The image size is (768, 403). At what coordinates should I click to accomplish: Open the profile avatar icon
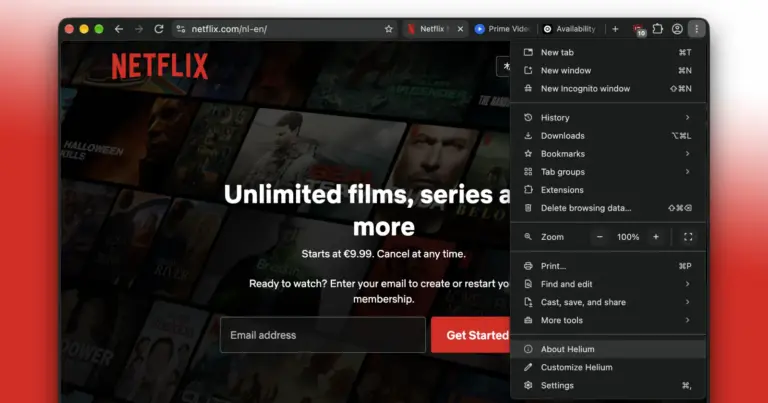click(677, 29)
